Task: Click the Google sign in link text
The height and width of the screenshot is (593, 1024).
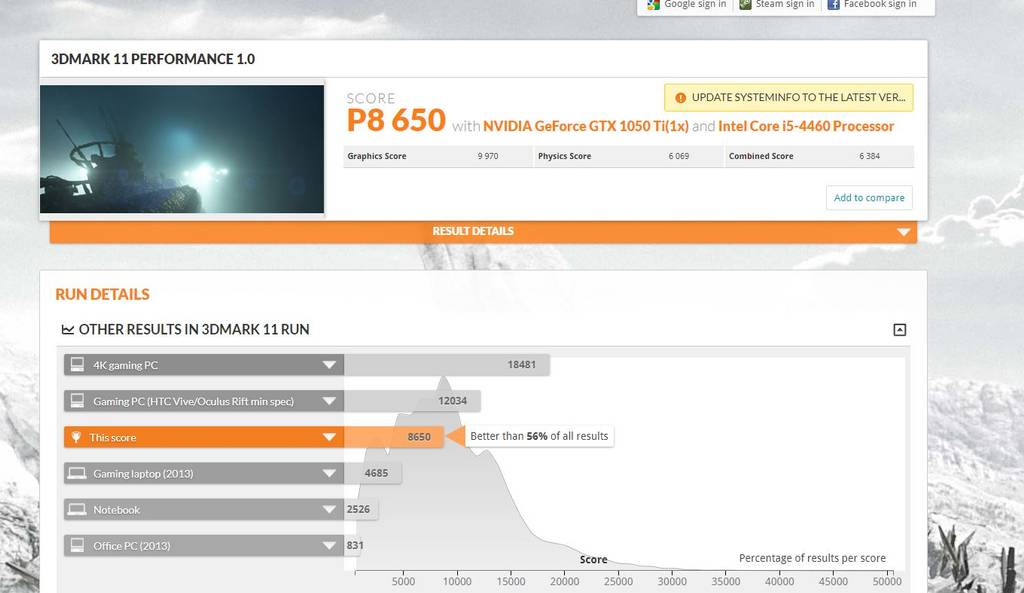Action: coord(695,5)
